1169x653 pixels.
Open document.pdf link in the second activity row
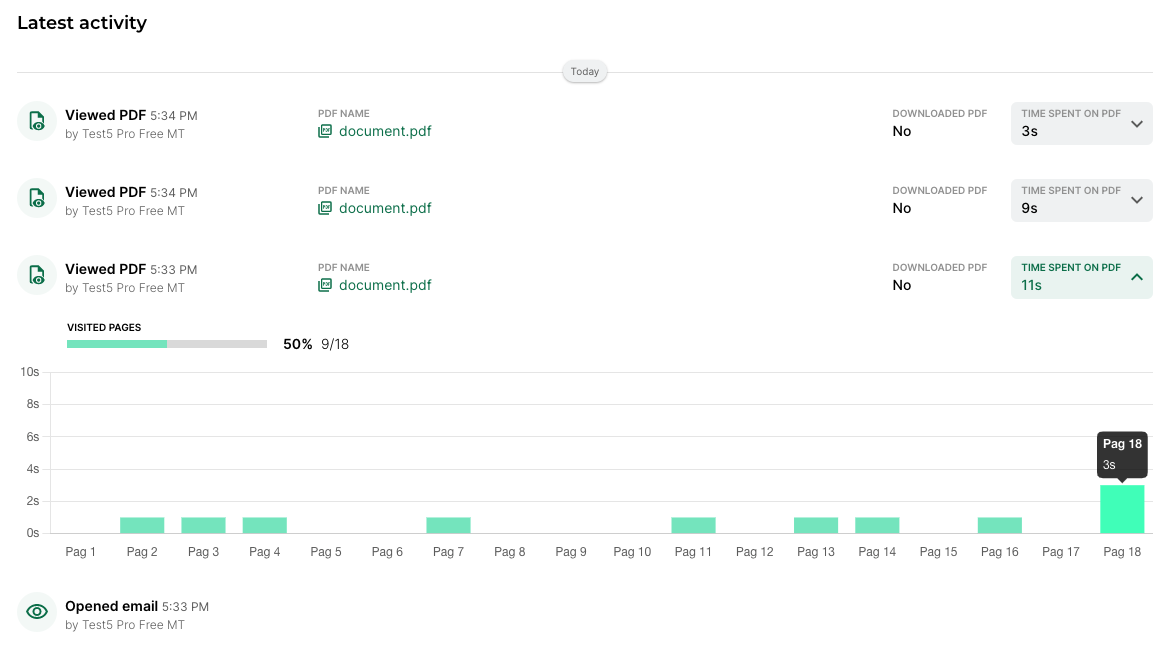pyautogui.click(x=385, y=208)
